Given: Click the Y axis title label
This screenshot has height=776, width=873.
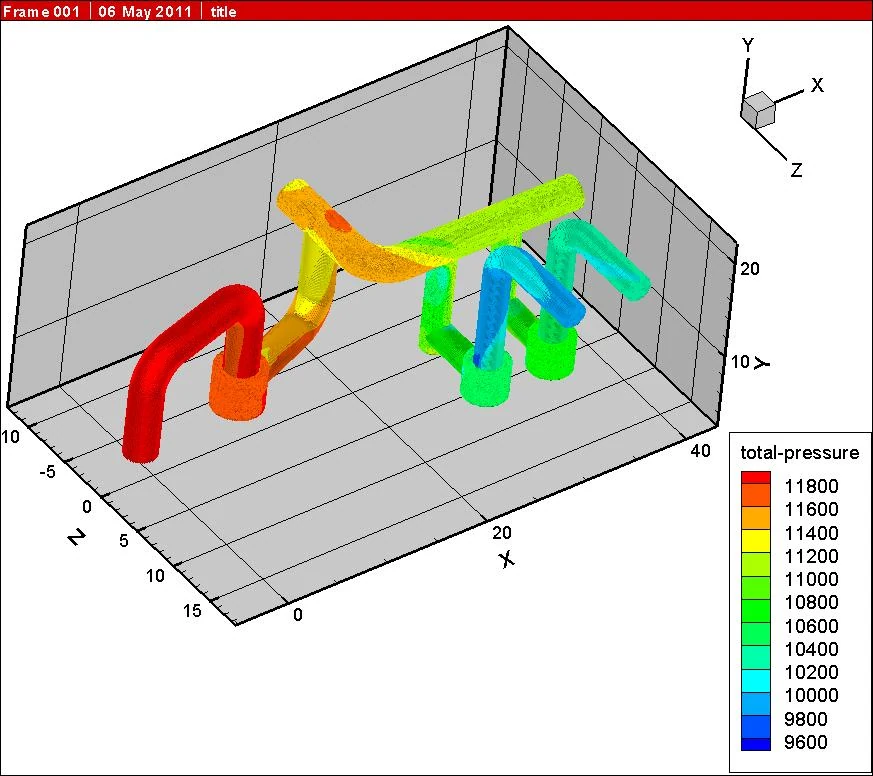Looking at the screenshot, I should coord(762,363).
